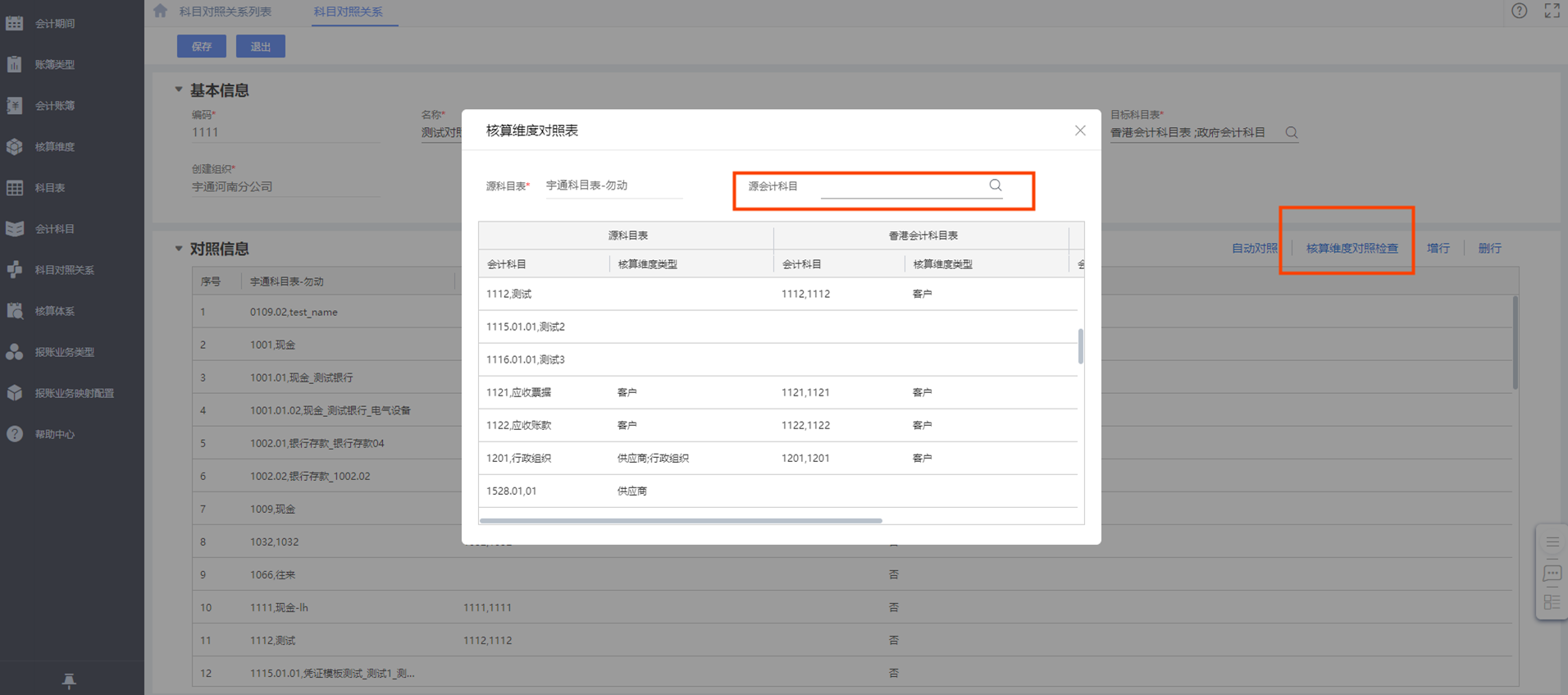The height and width of the screenshot is (695, 1568).
Task: Click target cell 1121,1121 in dialog
Action: (x=805, y=392)
